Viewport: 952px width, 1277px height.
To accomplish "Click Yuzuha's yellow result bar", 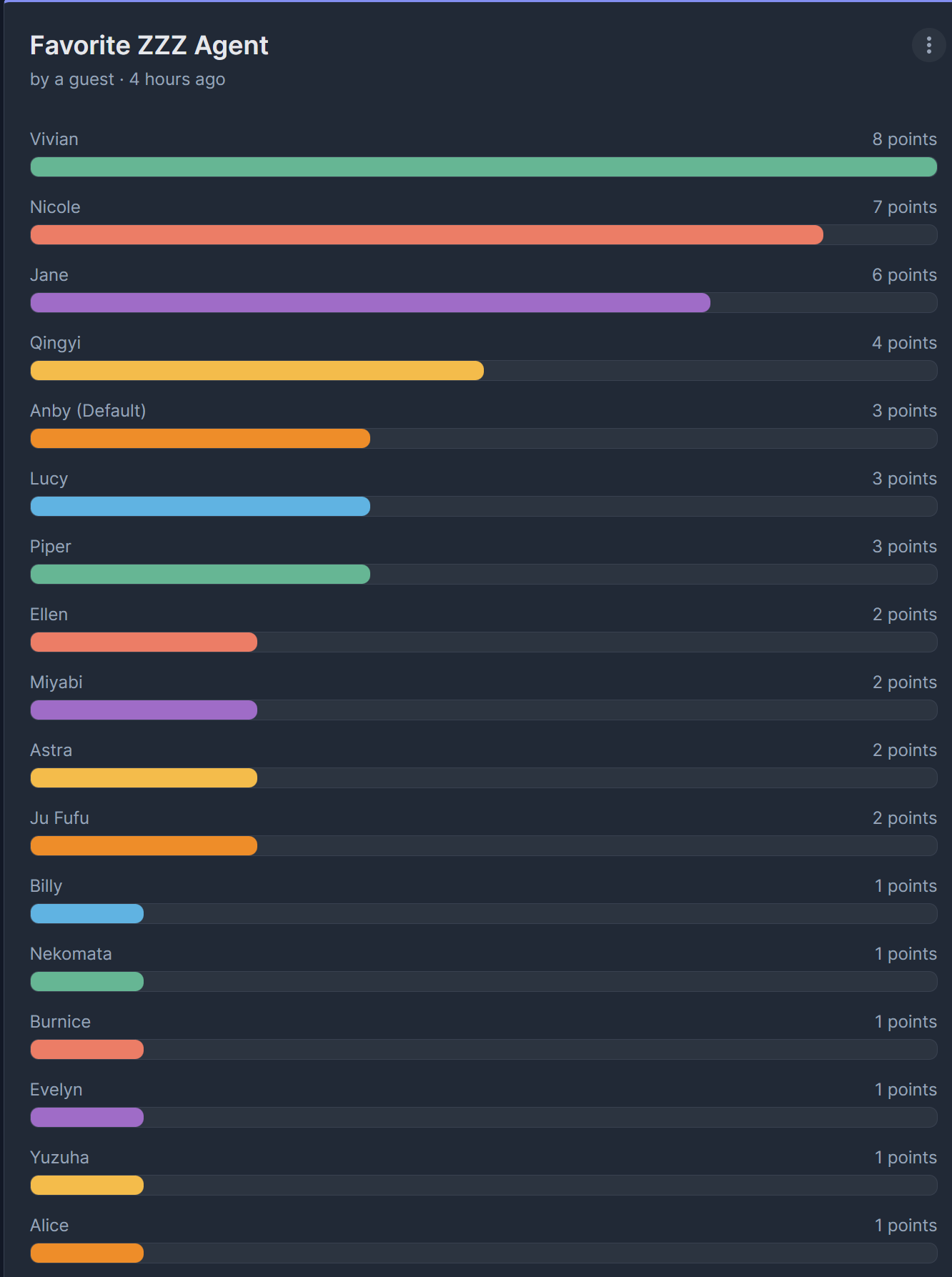I will point(87,1186).
